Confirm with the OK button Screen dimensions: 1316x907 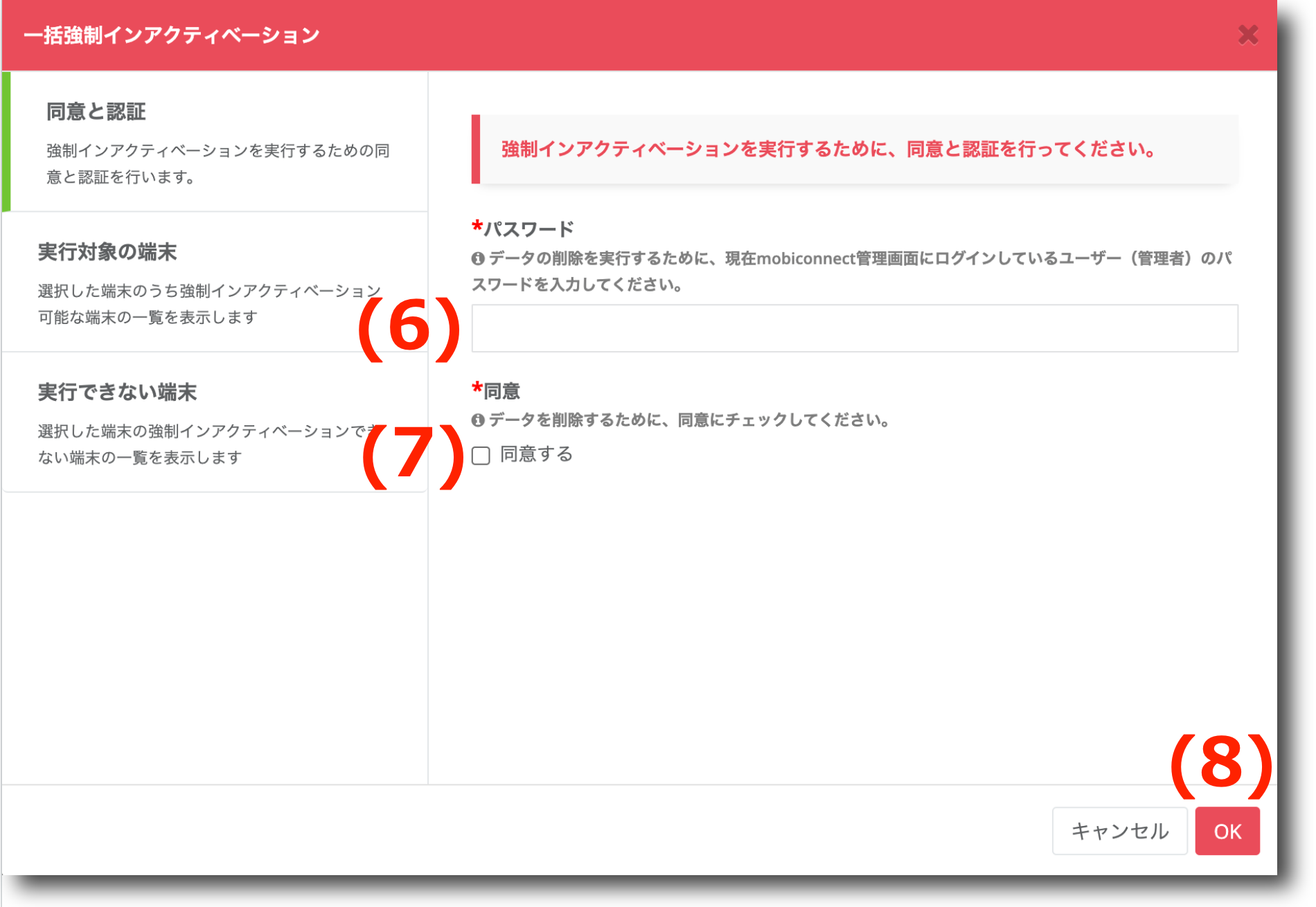tap(1227, 831)
